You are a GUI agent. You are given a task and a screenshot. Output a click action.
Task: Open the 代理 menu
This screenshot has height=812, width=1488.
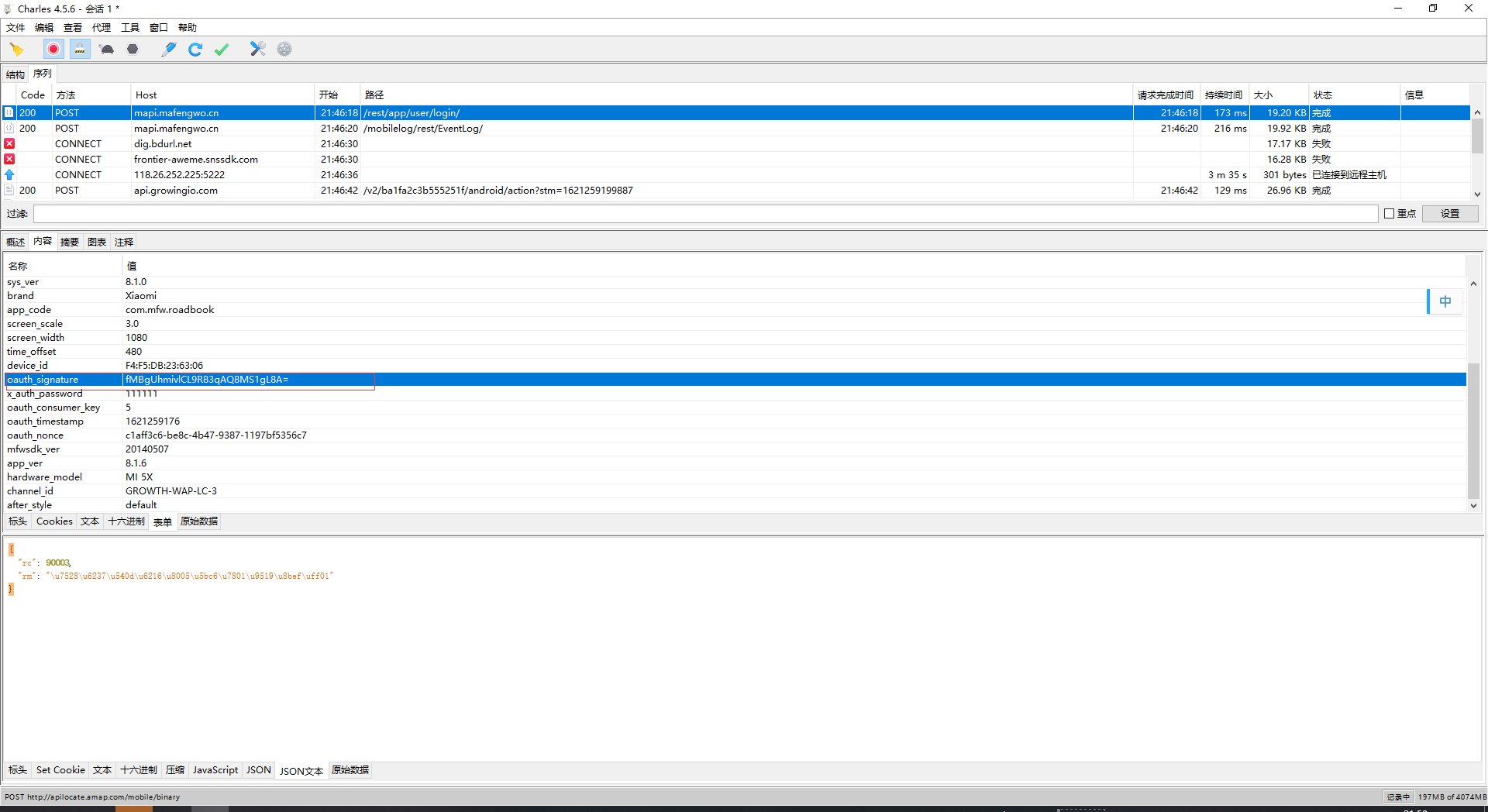pos(102,28)
